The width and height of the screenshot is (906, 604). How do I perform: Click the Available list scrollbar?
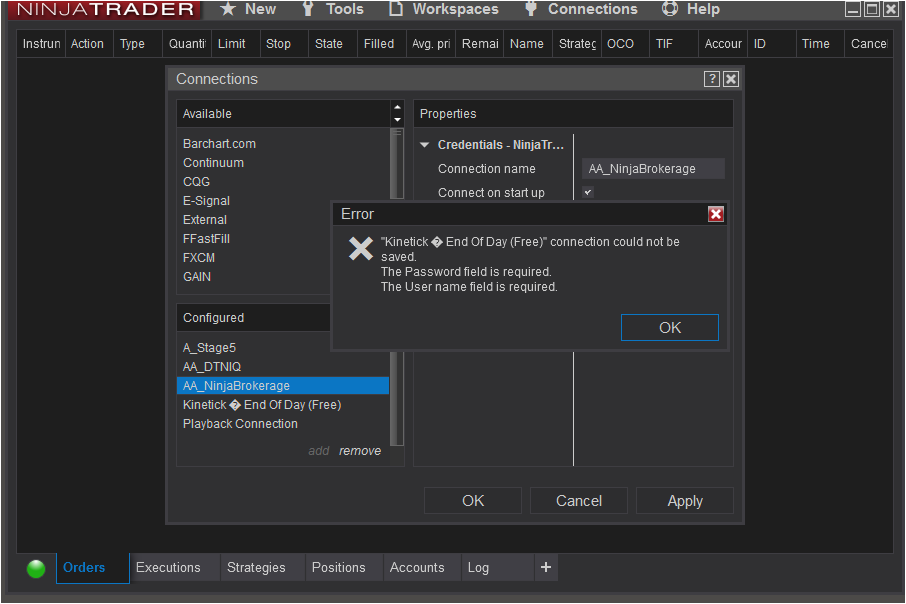pyautogui.click(x=397, y=165)
